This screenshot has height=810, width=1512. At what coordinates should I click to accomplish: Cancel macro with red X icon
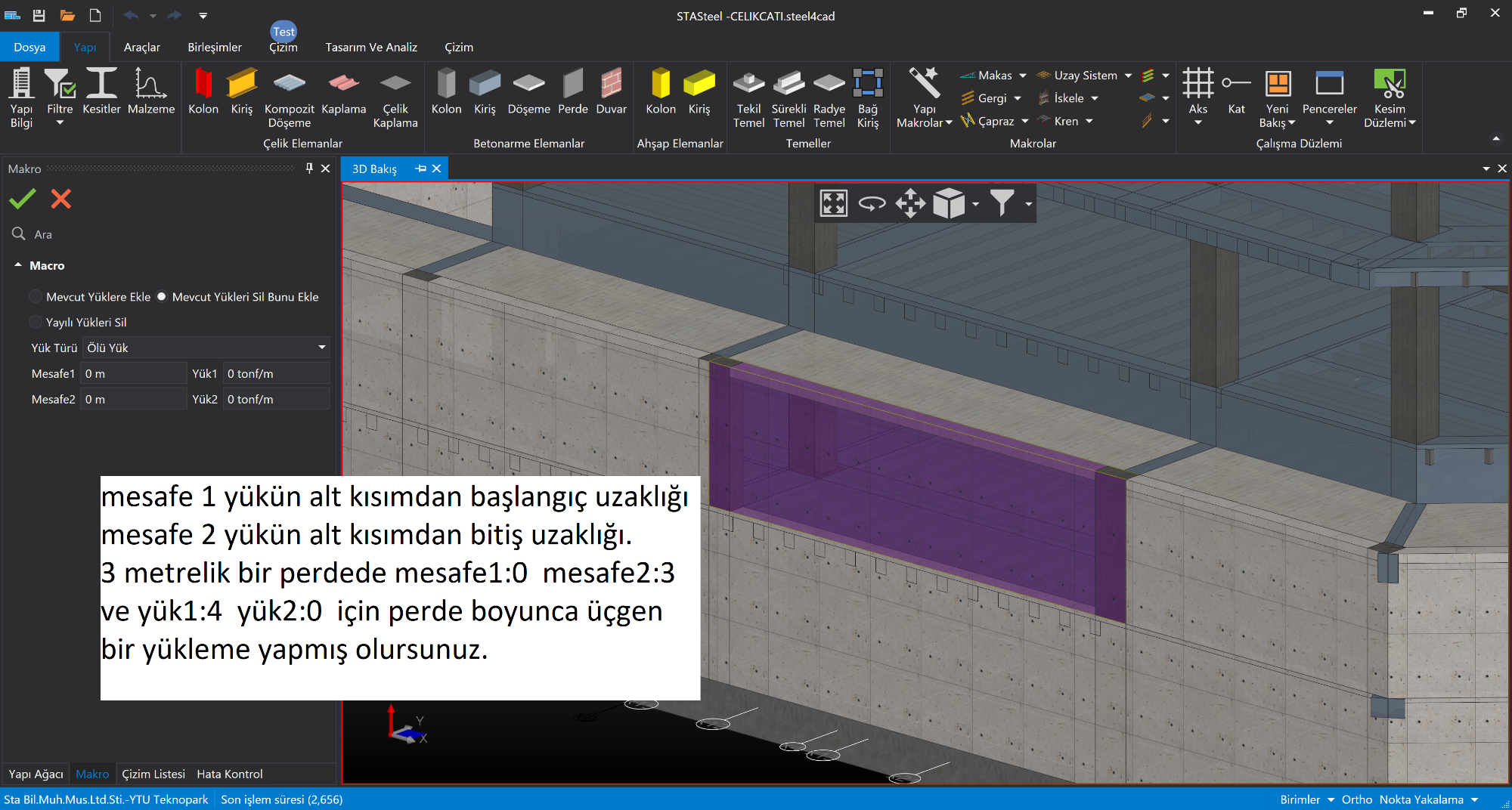click(61, 199)
